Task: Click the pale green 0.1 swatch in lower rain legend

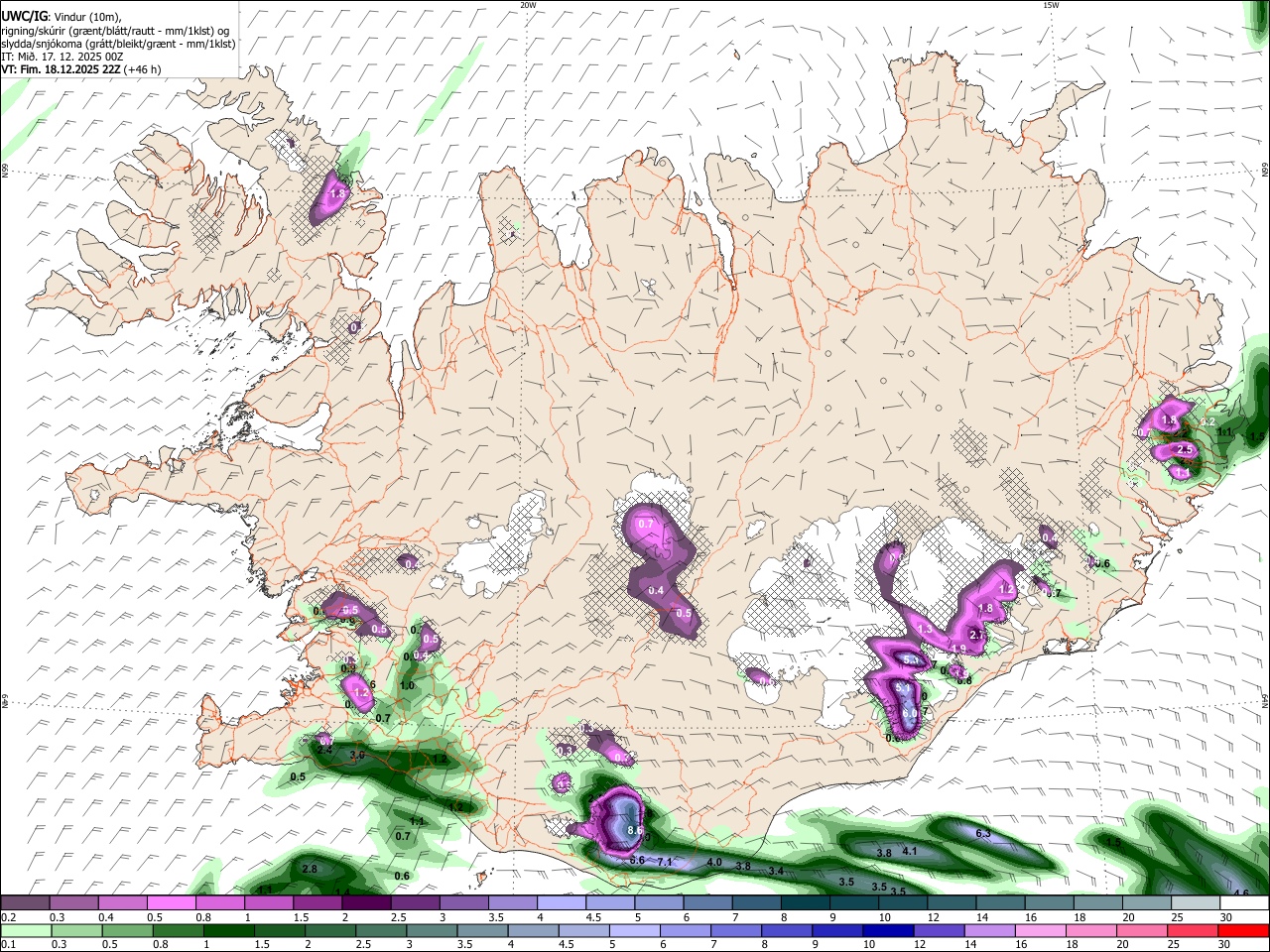Action: 25,930
